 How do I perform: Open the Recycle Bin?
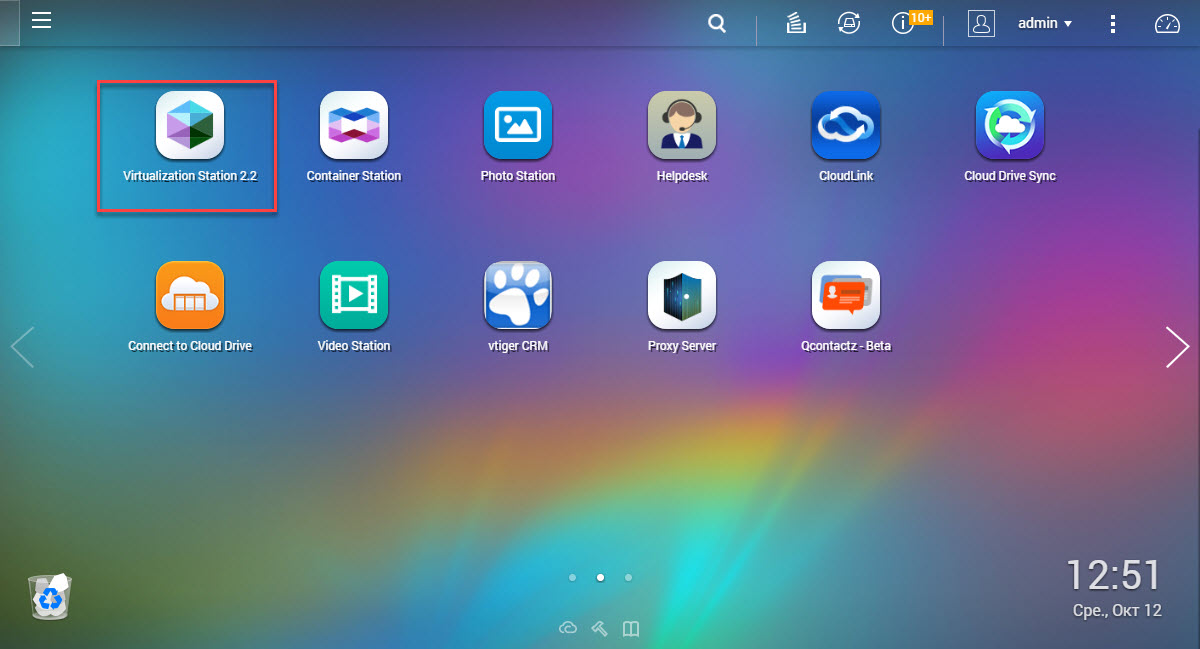tap(49, 597)
